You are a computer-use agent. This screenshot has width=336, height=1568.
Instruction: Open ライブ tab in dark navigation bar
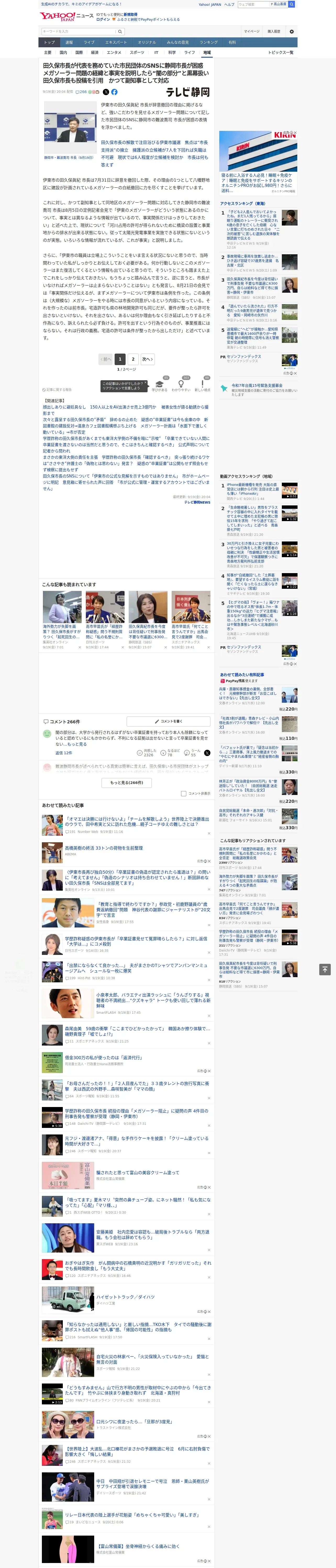point(89,43)
